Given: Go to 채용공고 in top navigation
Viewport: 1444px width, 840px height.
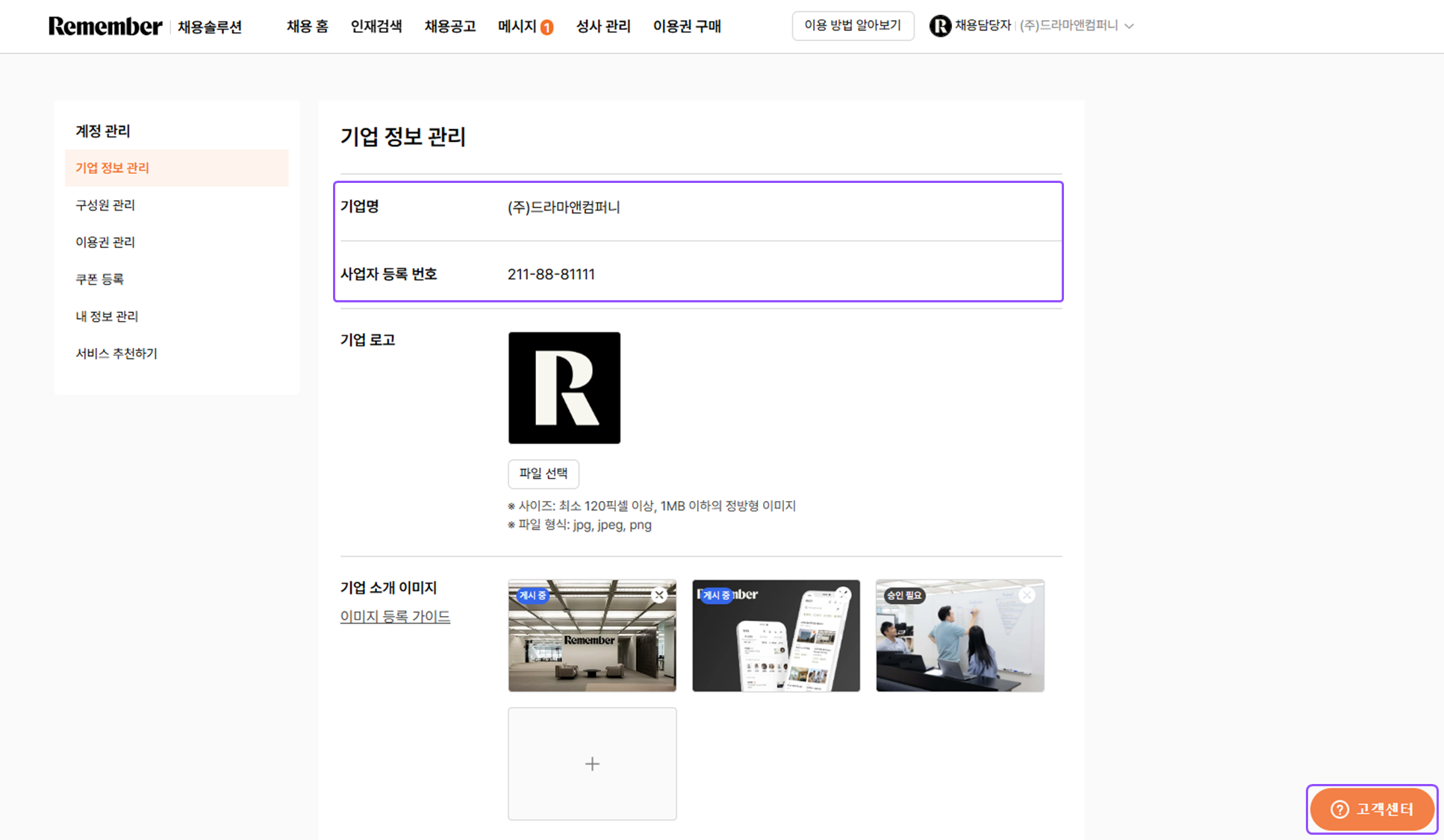Looking at the screenshot, I should (x=449, y=26).
